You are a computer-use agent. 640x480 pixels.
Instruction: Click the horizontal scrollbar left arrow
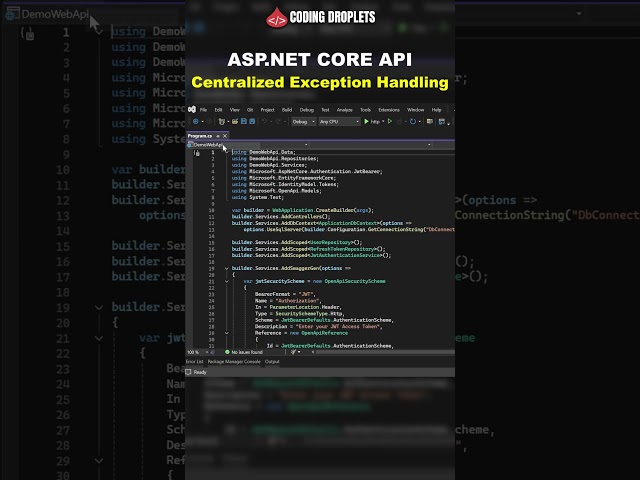(x=313, y=352)
